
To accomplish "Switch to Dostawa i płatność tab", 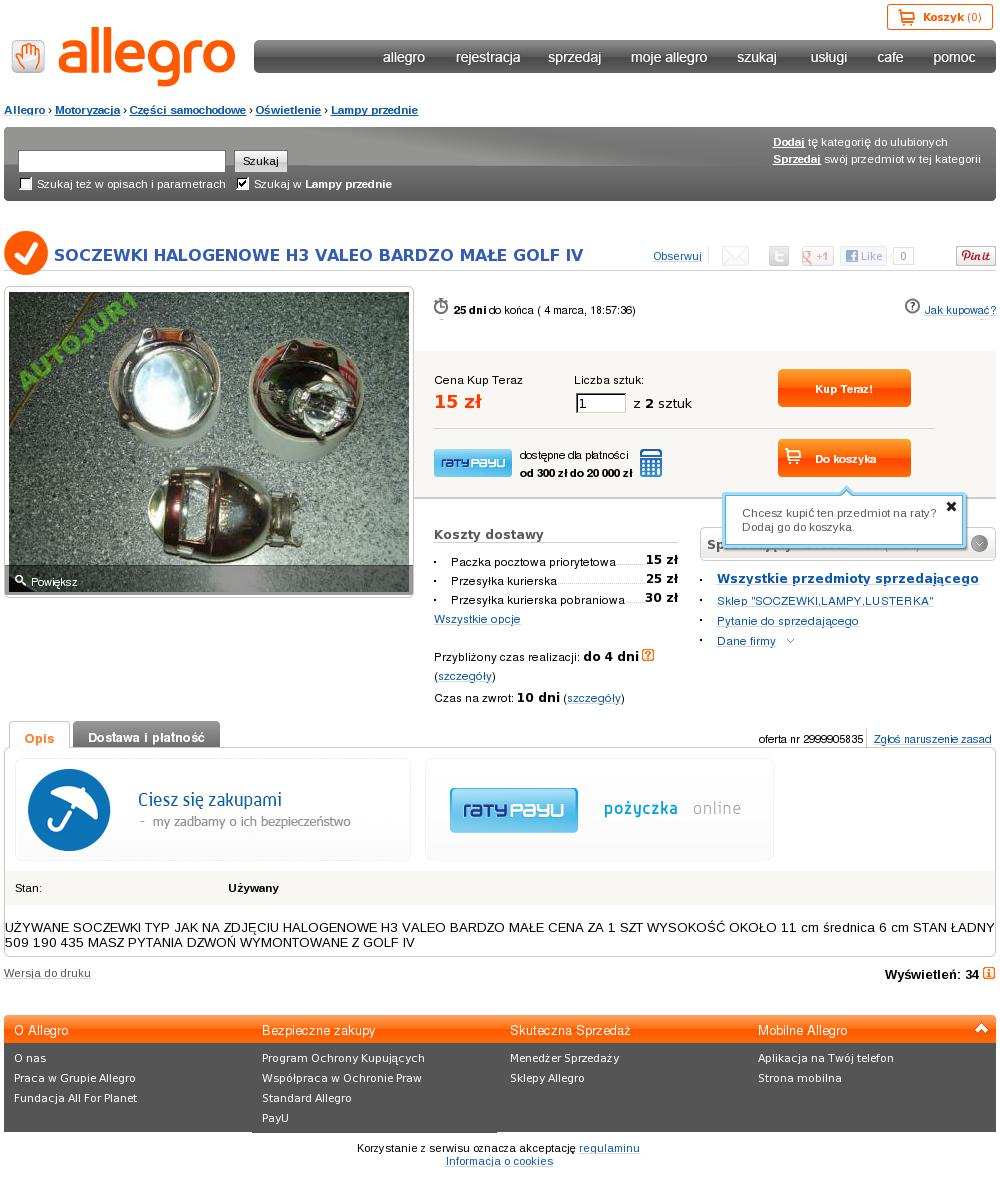I will point(146,735).
